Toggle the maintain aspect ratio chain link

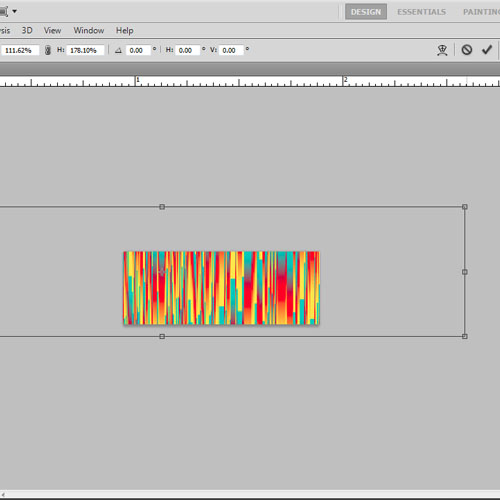(x=48, y=50)
